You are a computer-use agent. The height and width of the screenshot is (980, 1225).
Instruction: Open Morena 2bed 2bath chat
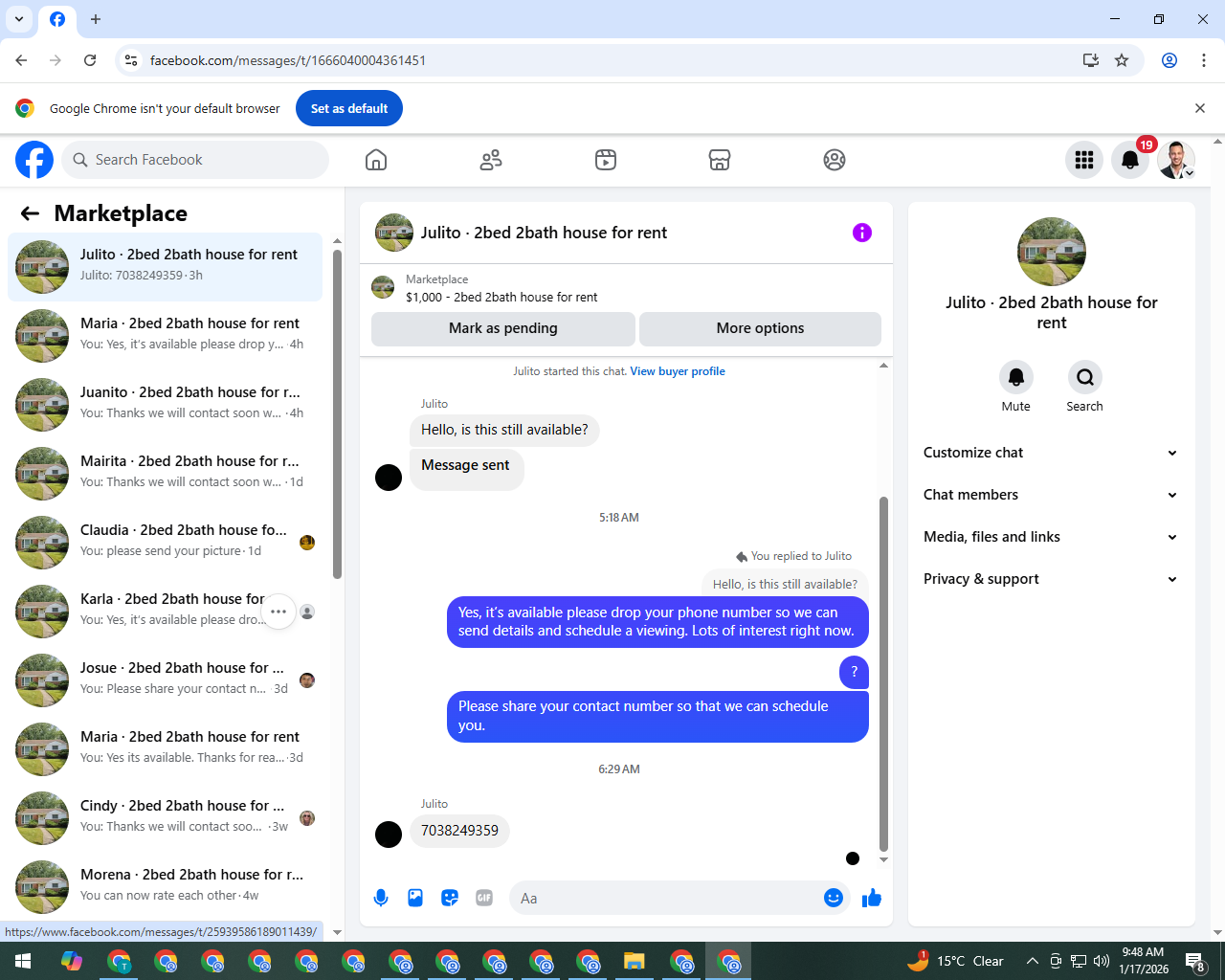pyautogui.click(x=165, y=887)
